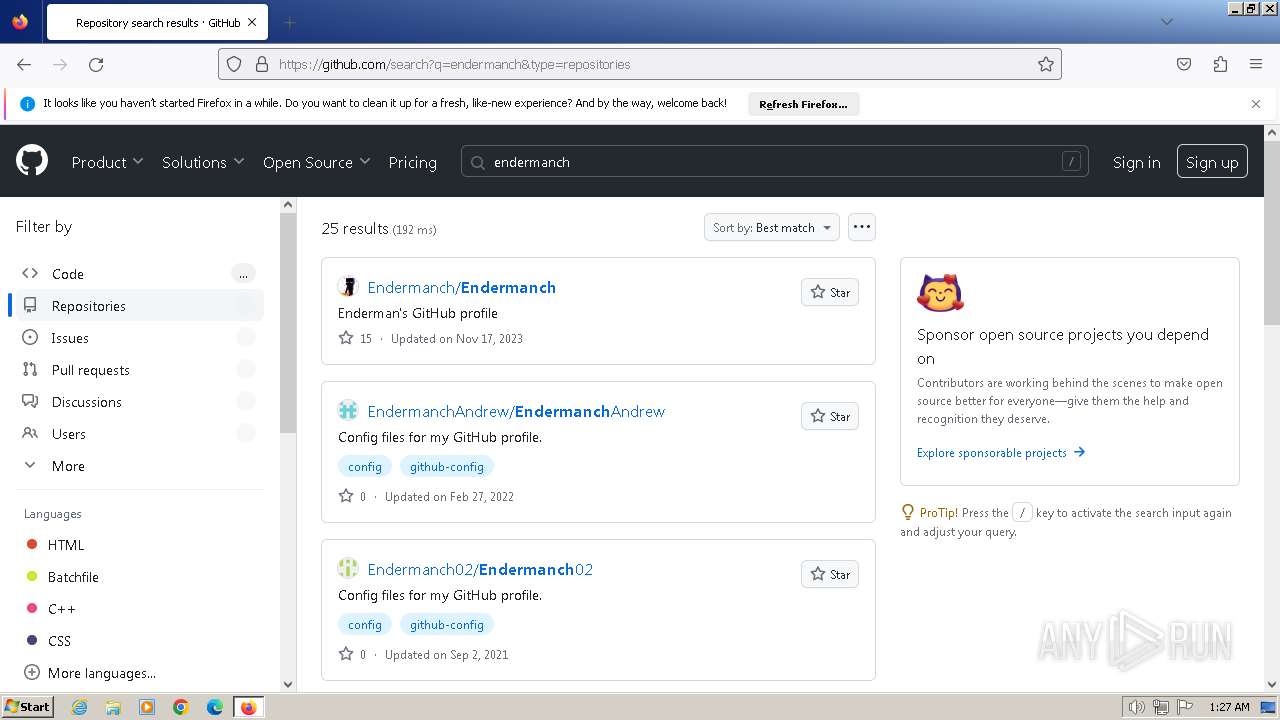Open the Pricing page link

click(413, 162)
